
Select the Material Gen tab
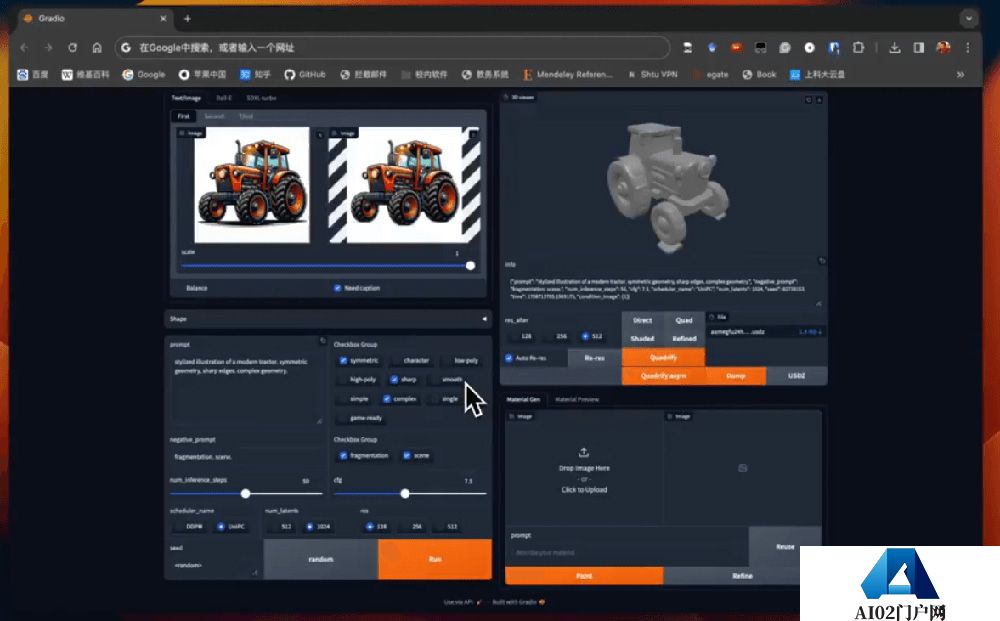tap(523, 400)
